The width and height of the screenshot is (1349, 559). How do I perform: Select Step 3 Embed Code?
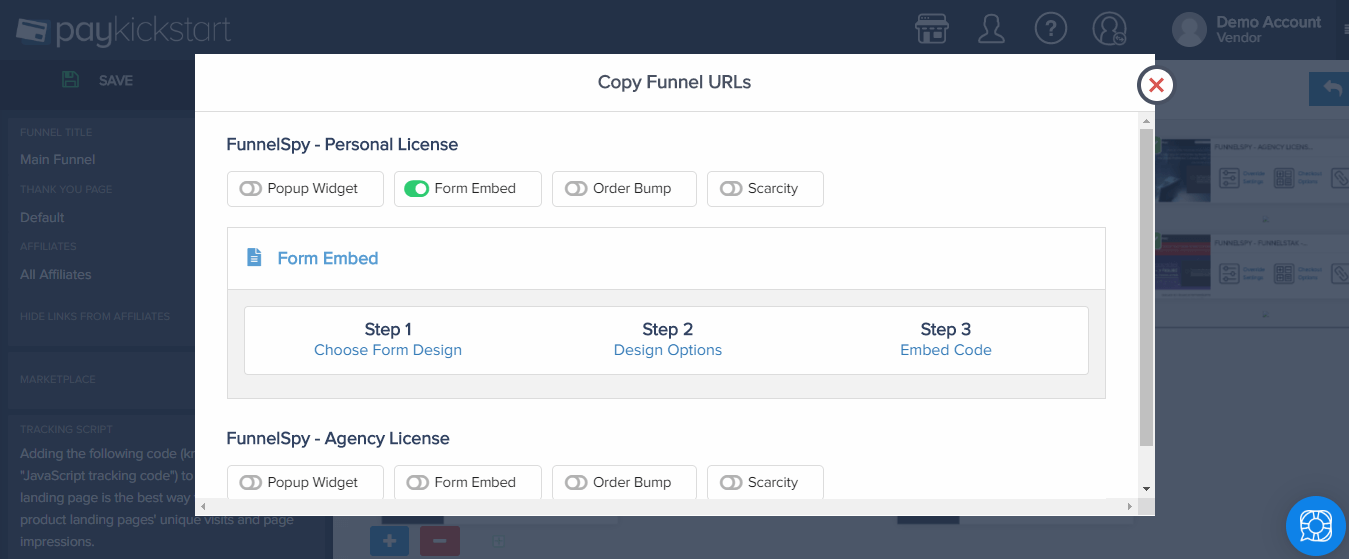[x=946, y=340]
